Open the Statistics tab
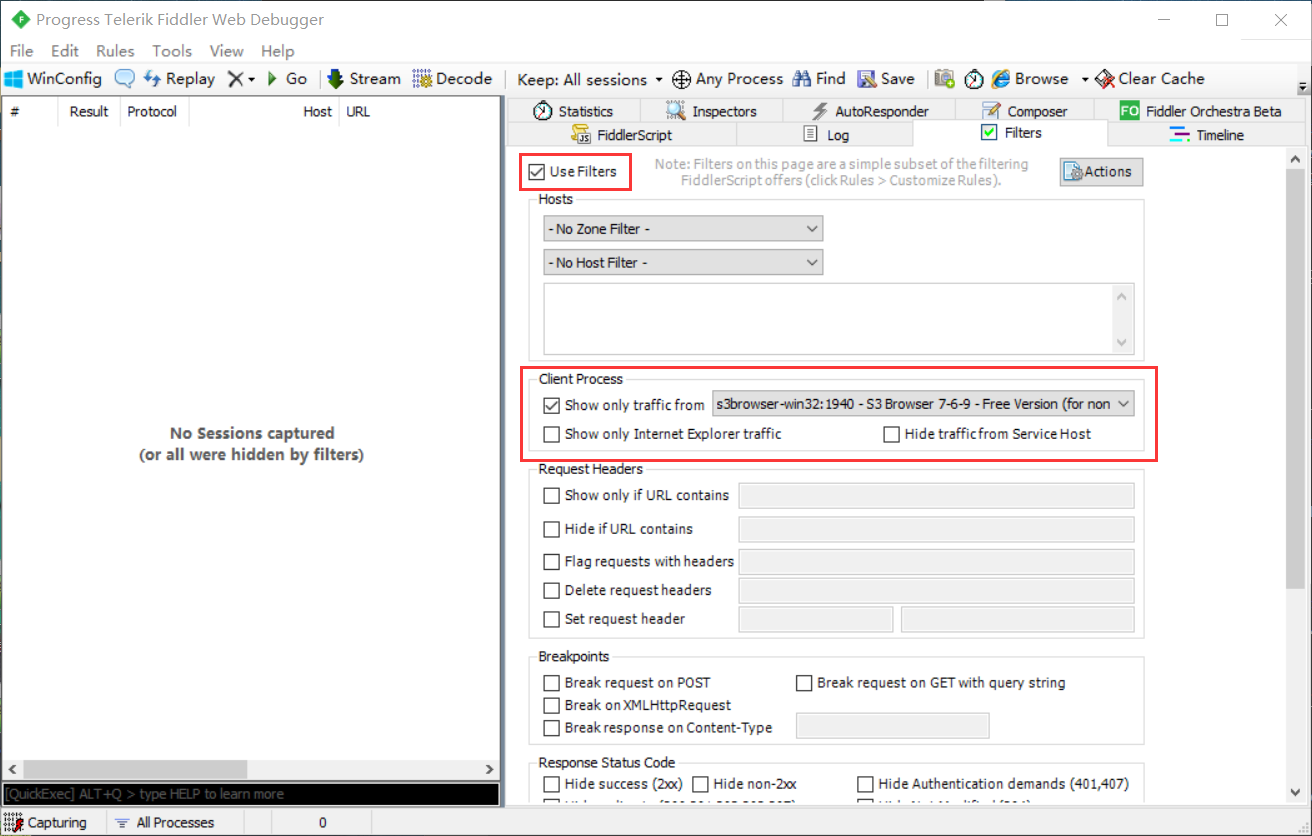The height and width of the screenshot is (836, 1312). point(573,111)
